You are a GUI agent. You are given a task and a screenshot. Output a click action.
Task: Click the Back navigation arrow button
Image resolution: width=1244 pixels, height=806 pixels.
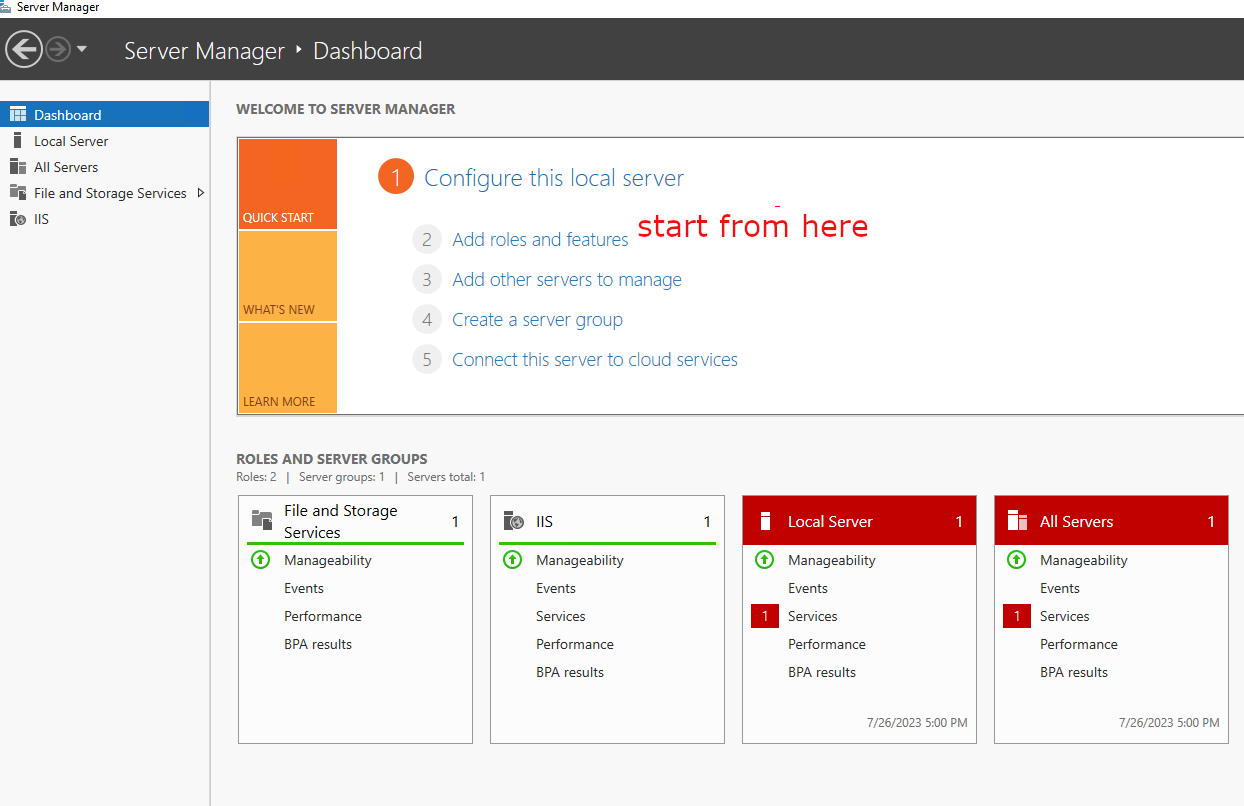point(24,49)
